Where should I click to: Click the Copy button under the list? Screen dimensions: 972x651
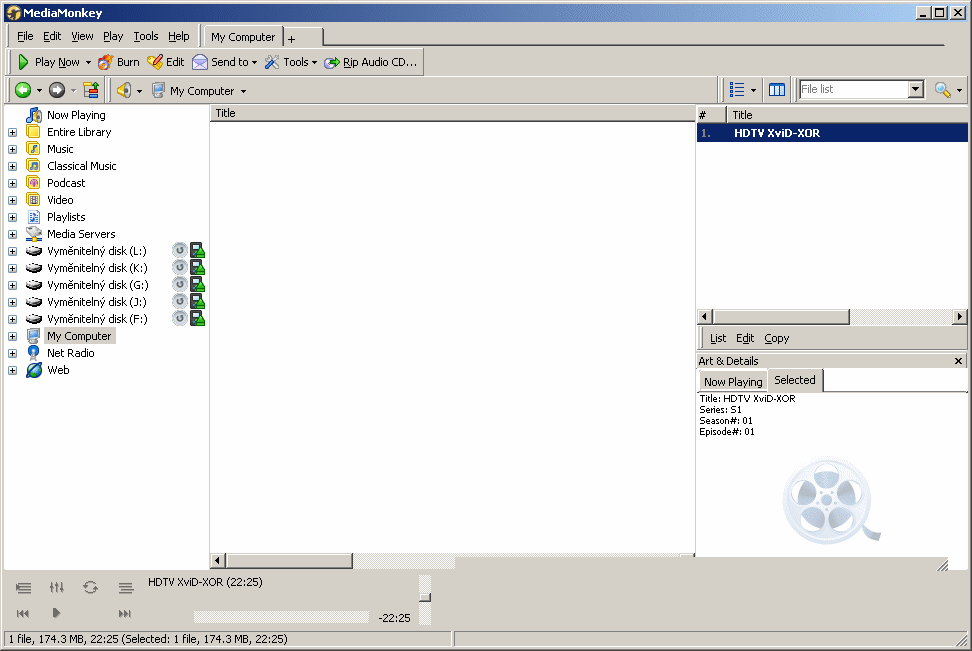[776, 338]
